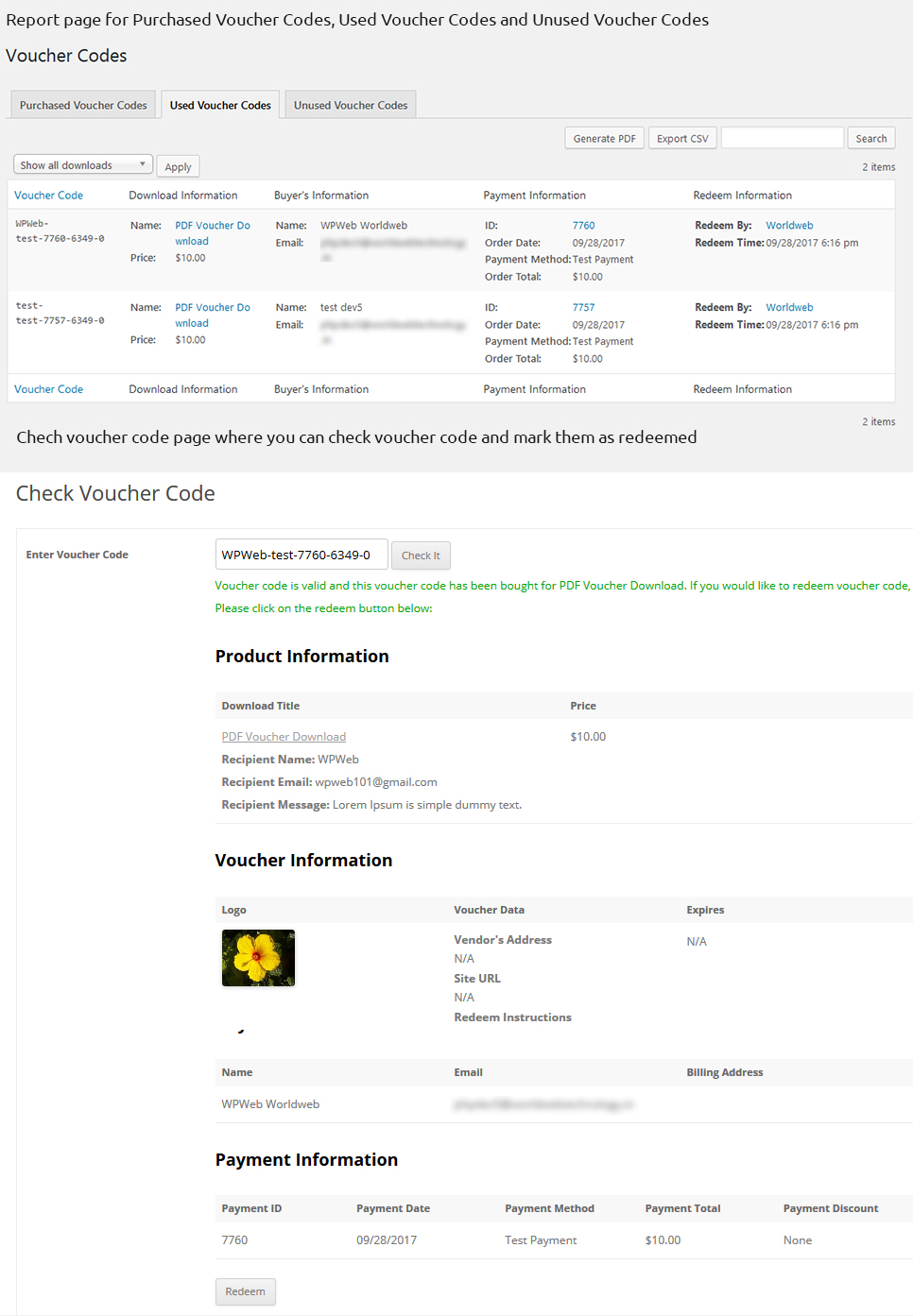The width and height of the screenshot is (913, 1316).
Task: Open the Used Voucher Codes tab
Action: pos(220,105)
